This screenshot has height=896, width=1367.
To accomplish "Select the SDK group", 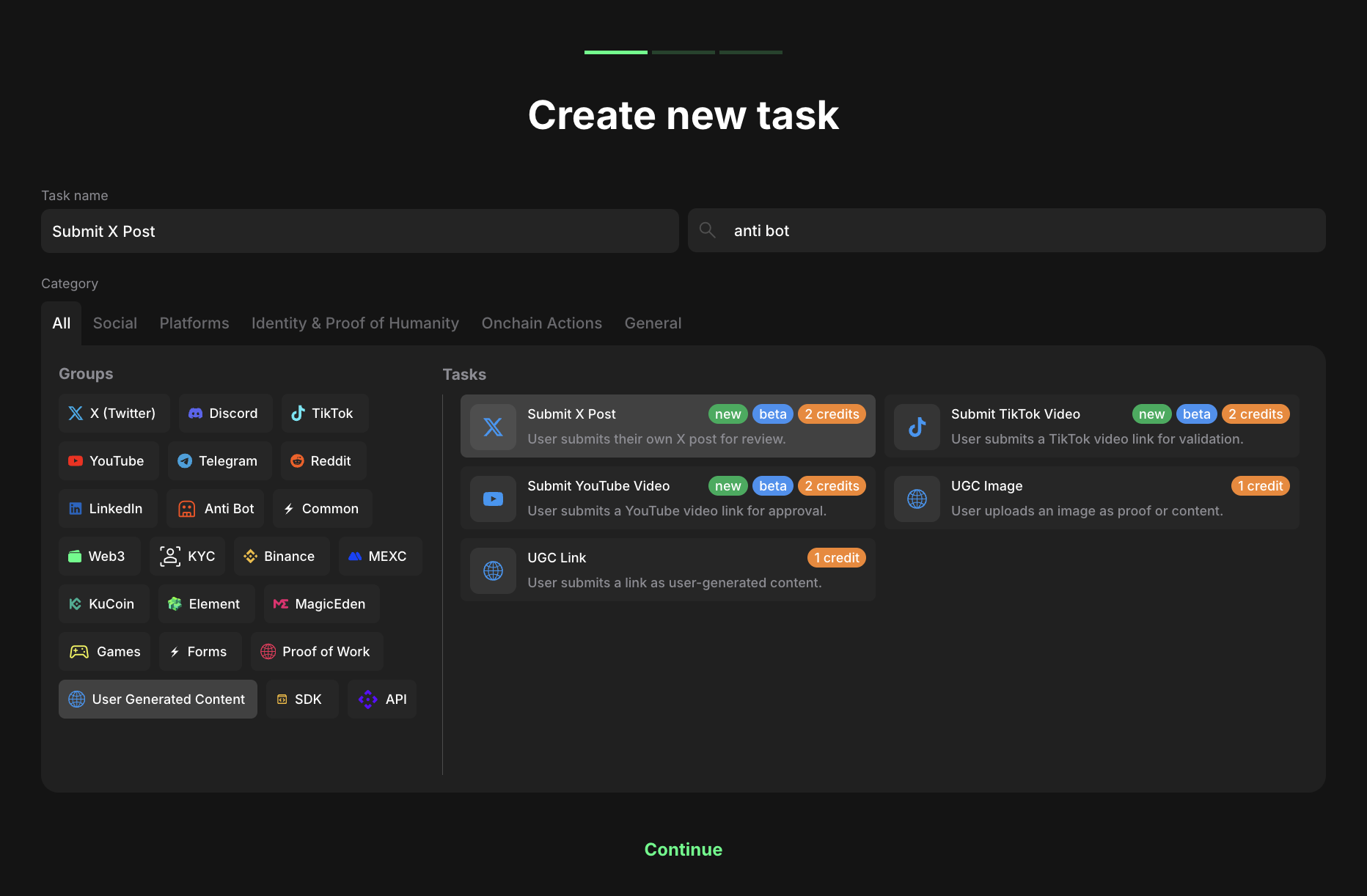I will [302, 699].
